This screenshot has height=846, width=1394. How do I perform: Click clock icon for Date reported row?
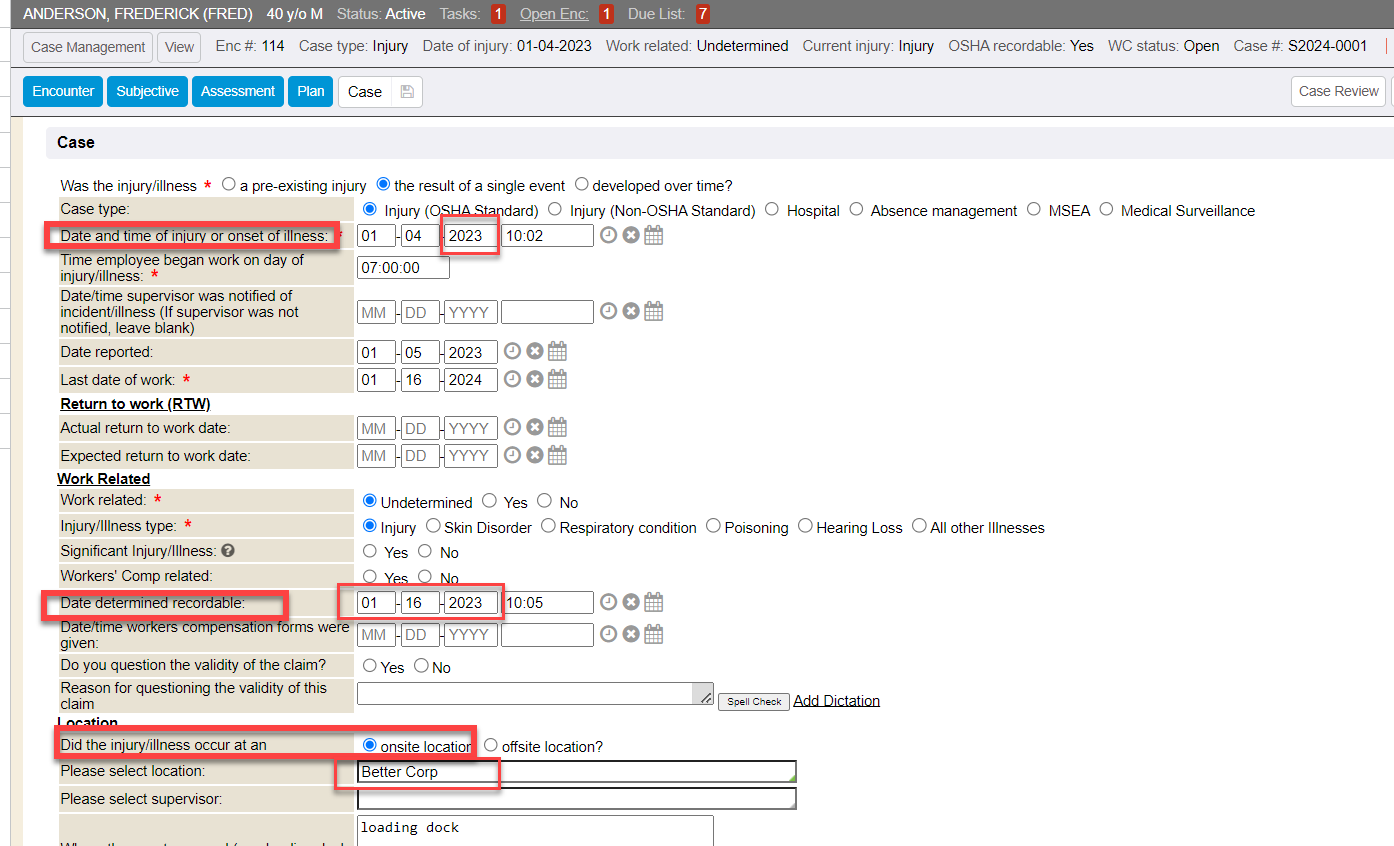coord(512,352)
